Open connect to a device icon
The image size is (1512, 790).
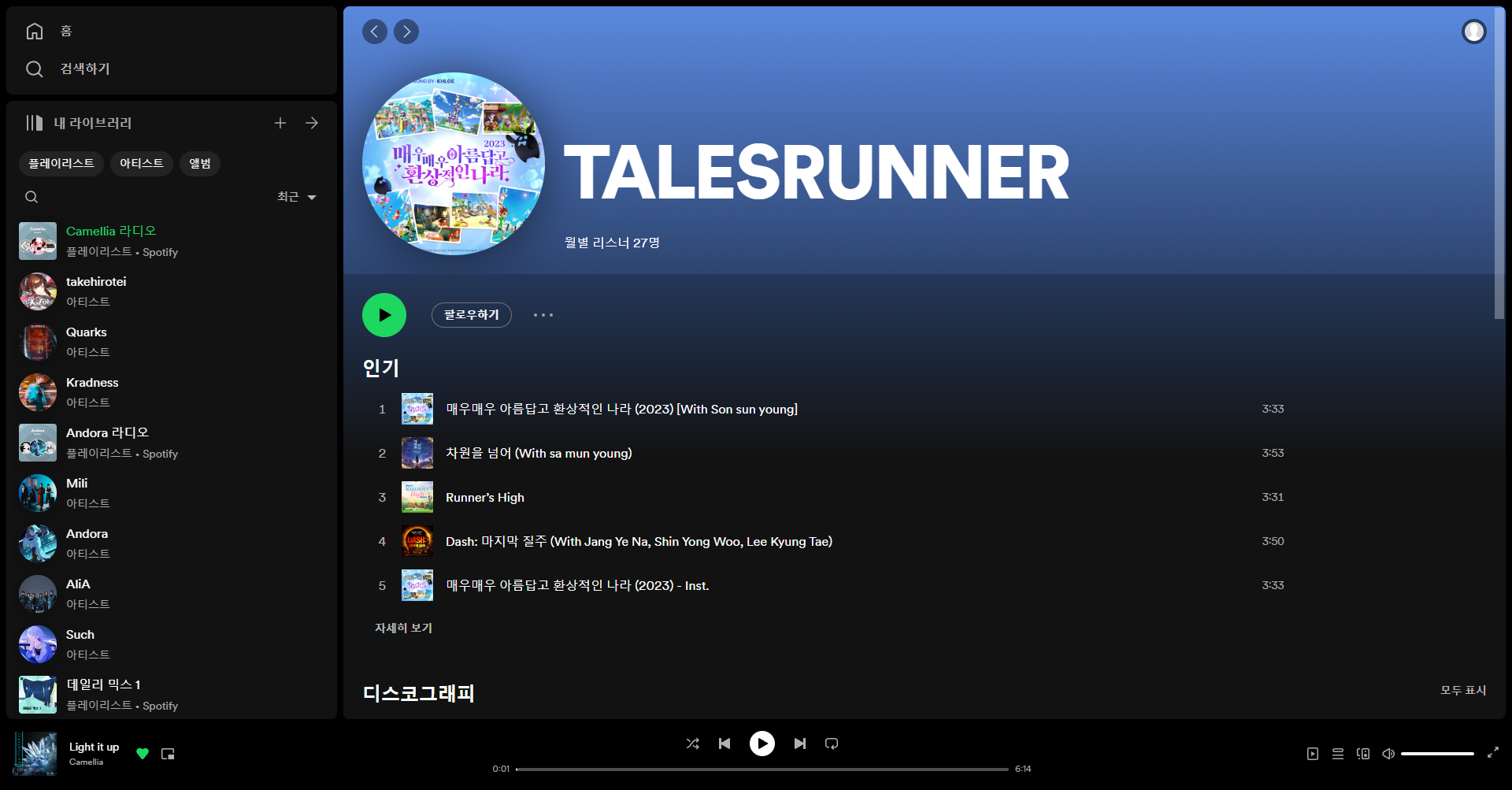coord(1363,754)
